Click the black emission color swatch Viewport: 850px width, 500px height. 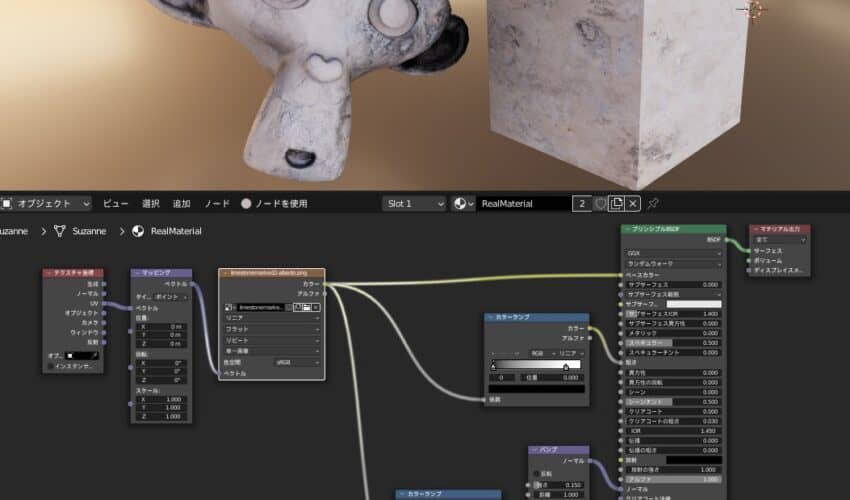pyautogui.click(x=694, y=460)
